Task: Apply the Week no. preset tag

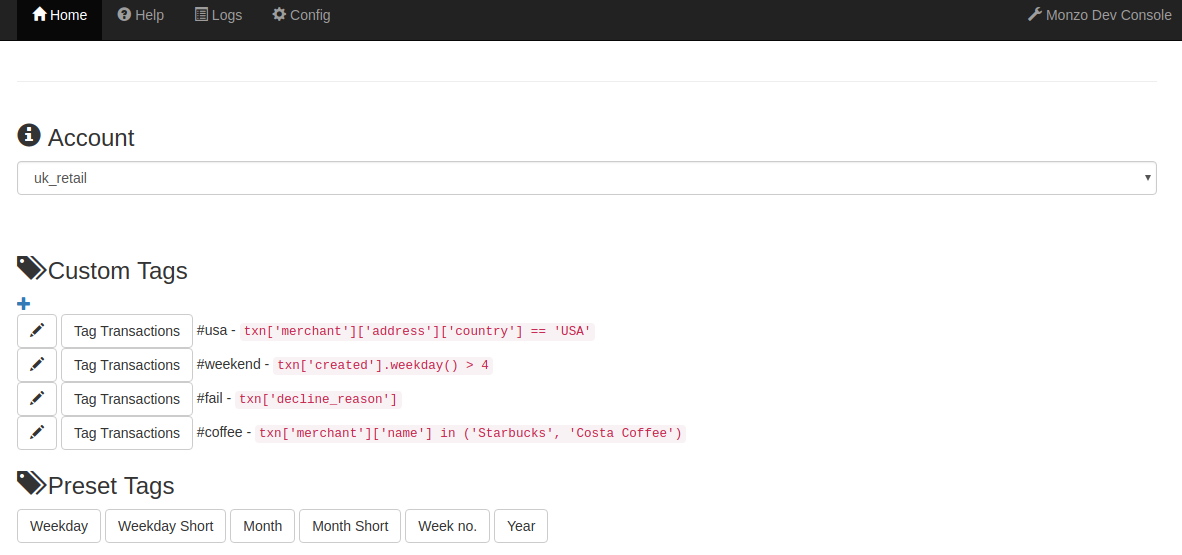Action: tap(447, 526)
